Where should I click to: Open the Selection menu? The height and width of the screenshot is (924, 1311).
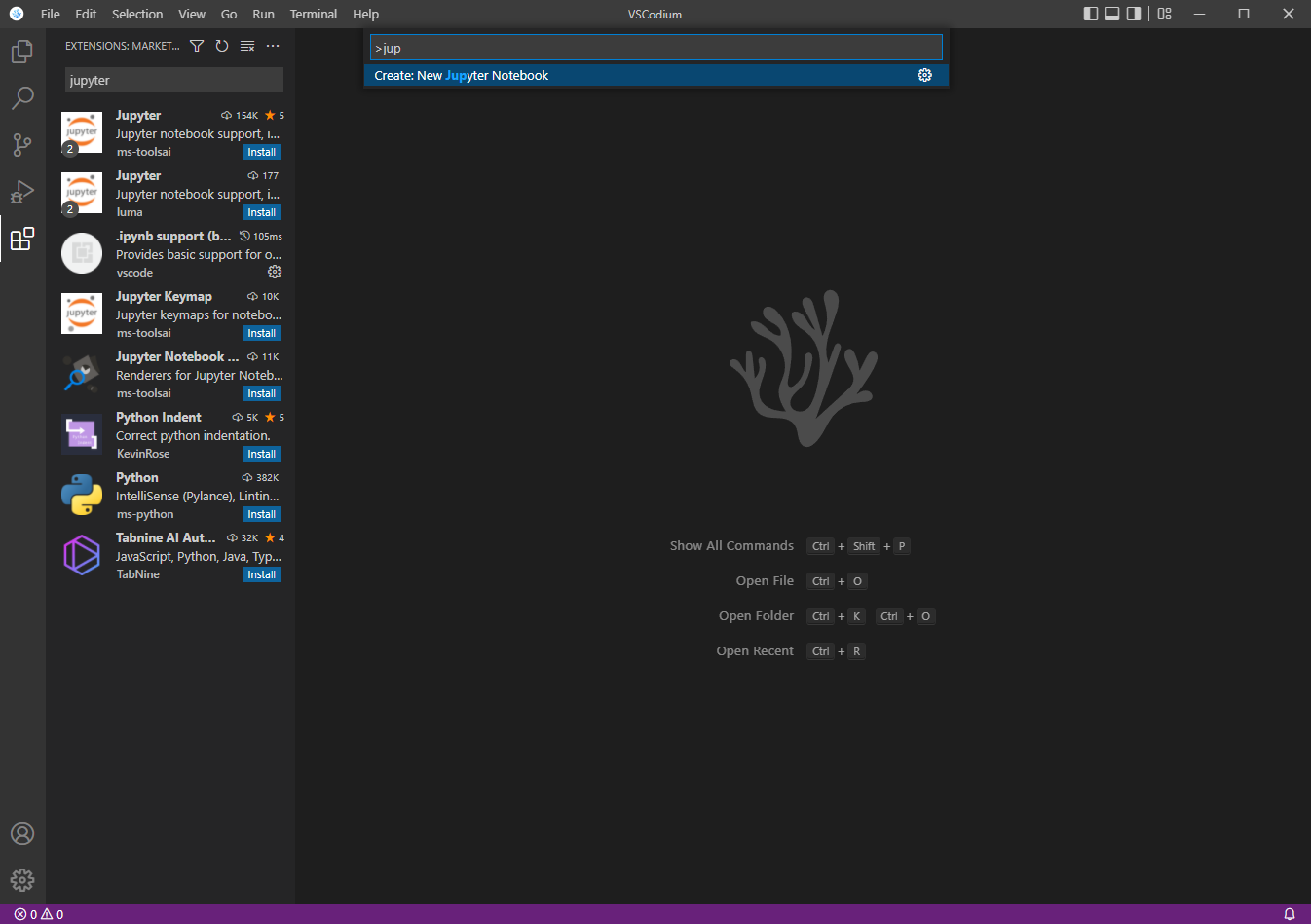click(137, 14)
